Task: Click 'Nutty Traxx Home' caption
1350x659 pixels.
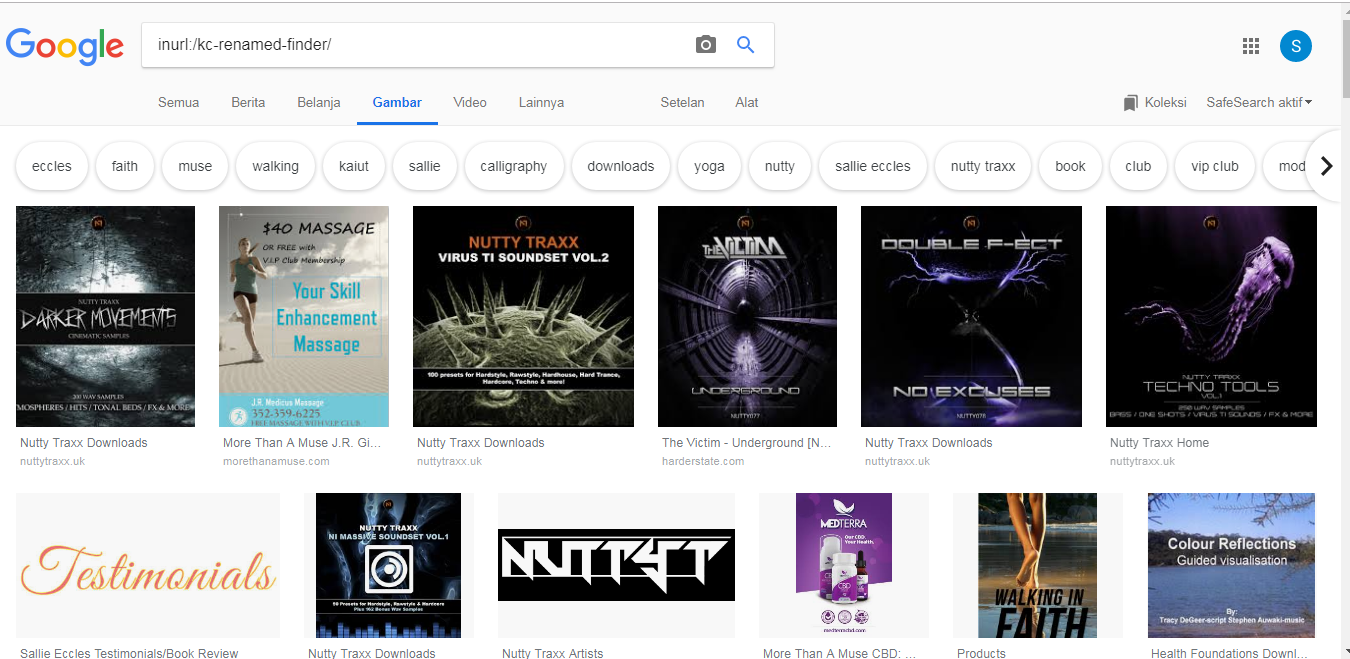Action: pos(1159,443)
